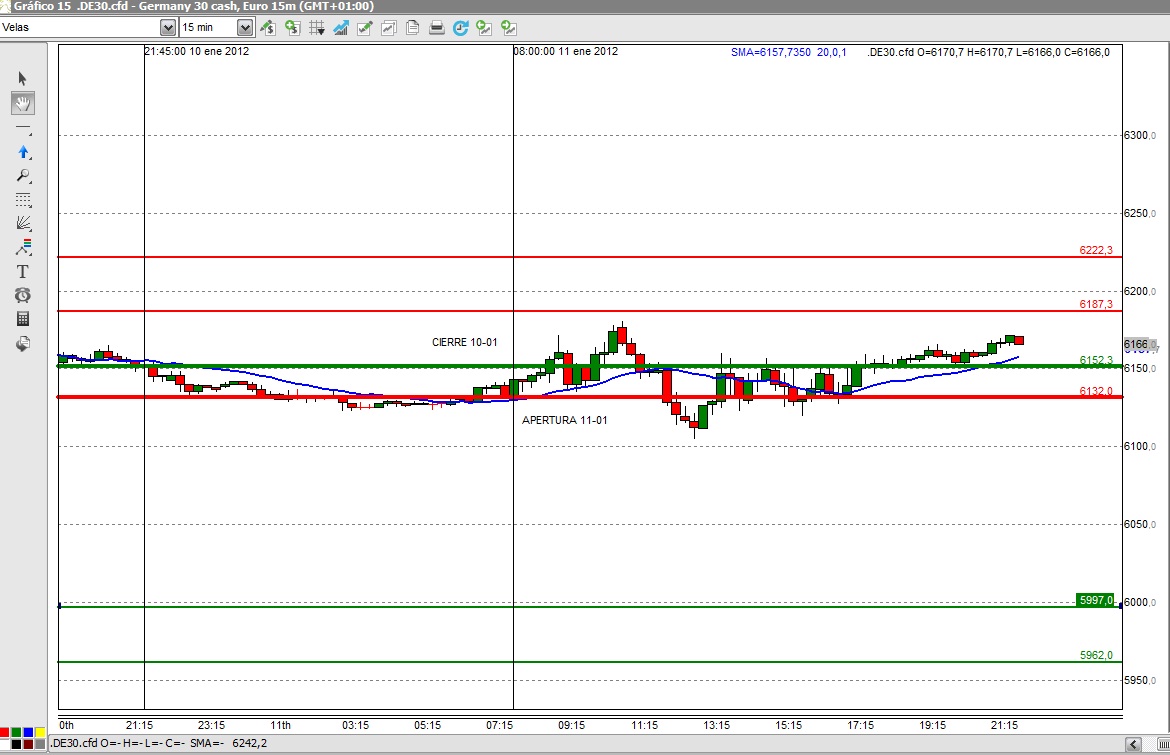Click the copy objects icon in sidebar
Image resolution: width=1170 pixels, height=755 pixels.
tap(22, 343)
